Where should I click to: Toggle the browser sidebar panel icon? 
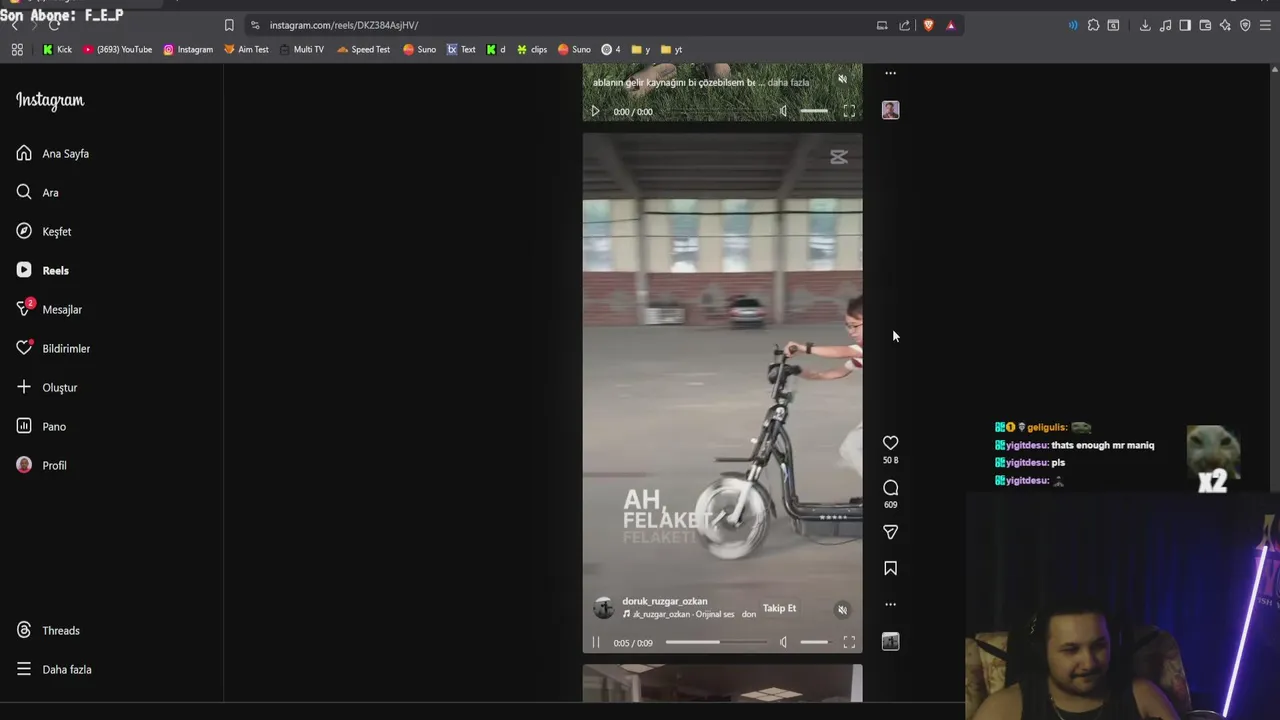[1185, 25]
